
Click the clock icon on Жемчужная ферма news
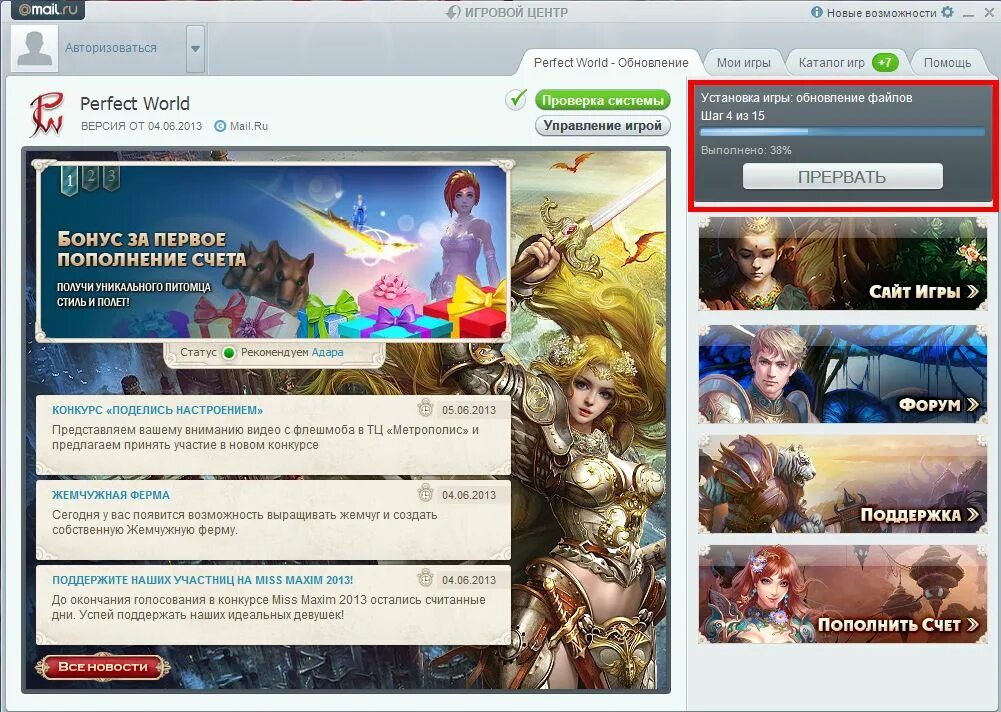[x=425, y=493]
